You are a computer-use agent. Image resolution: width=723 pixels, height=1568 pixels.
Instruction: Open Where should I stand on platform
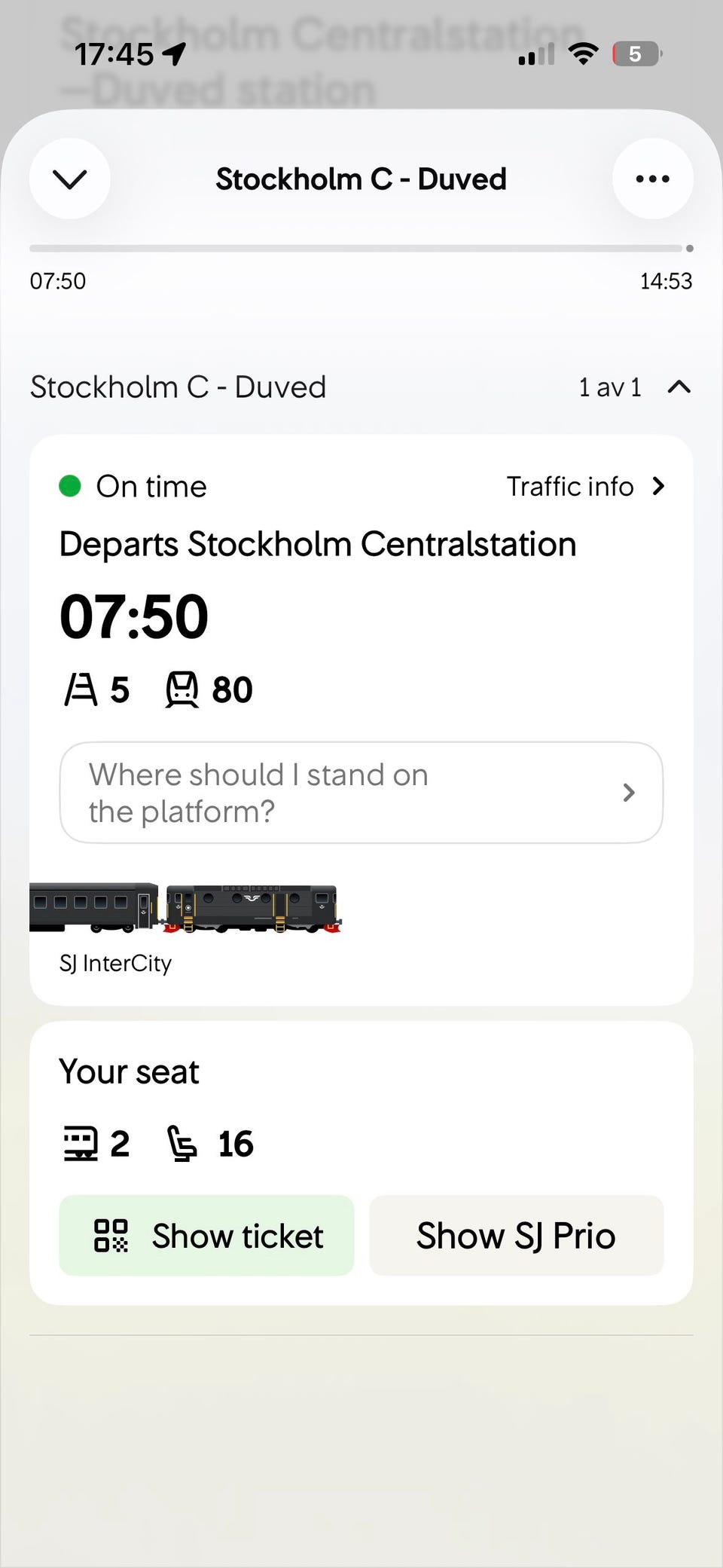[x=361, y=793]
